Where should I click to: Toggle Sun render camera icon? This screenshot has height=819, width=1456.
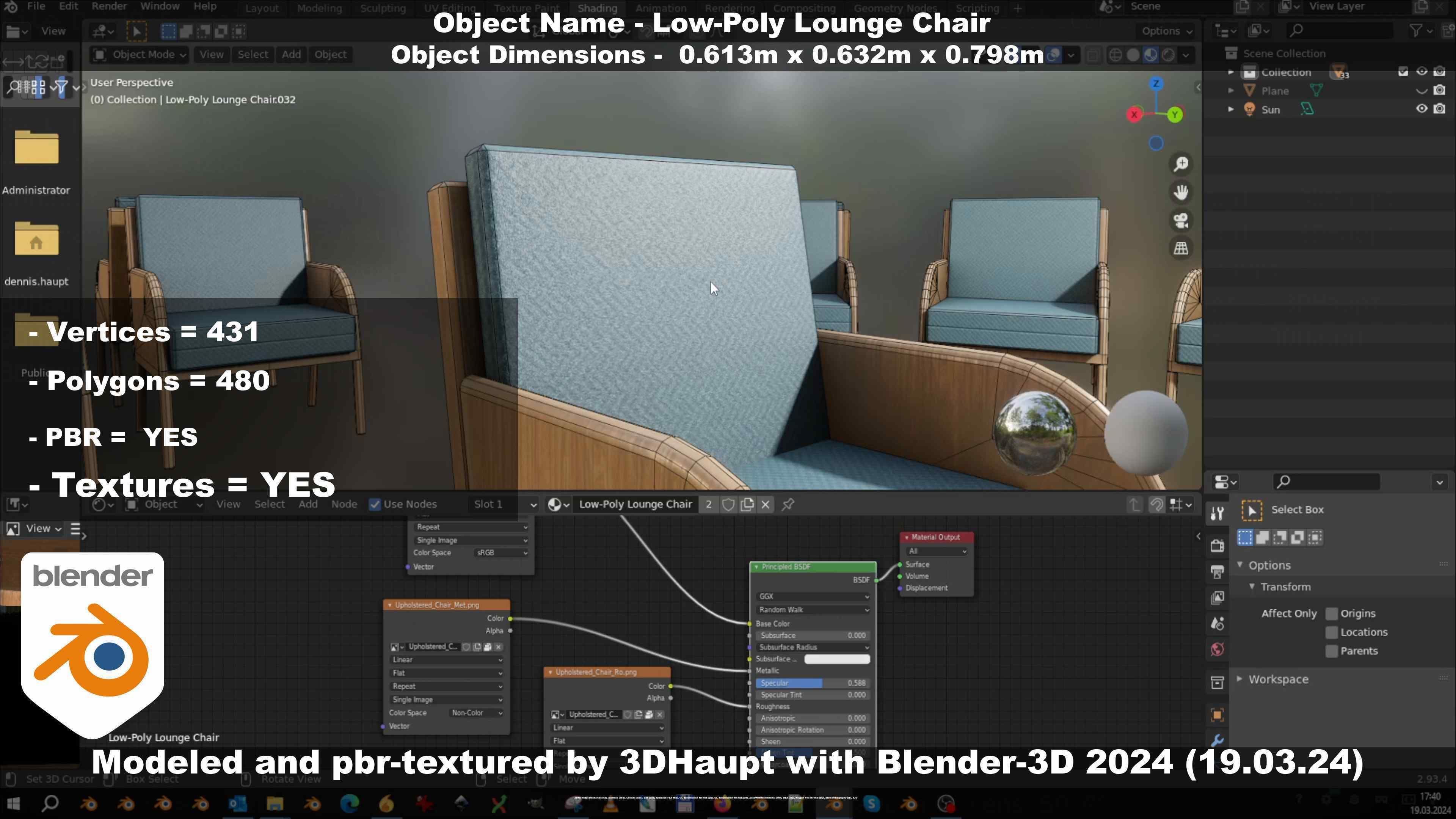(1440, 109)
